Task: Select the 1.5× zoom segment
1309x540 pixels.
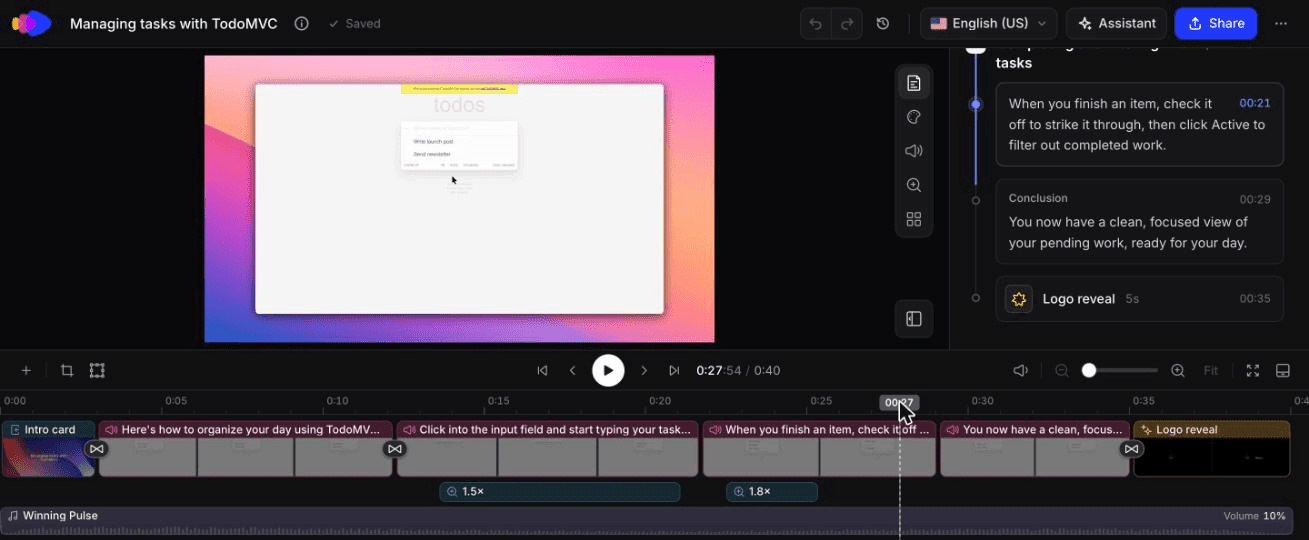Action: coord(560,492)
